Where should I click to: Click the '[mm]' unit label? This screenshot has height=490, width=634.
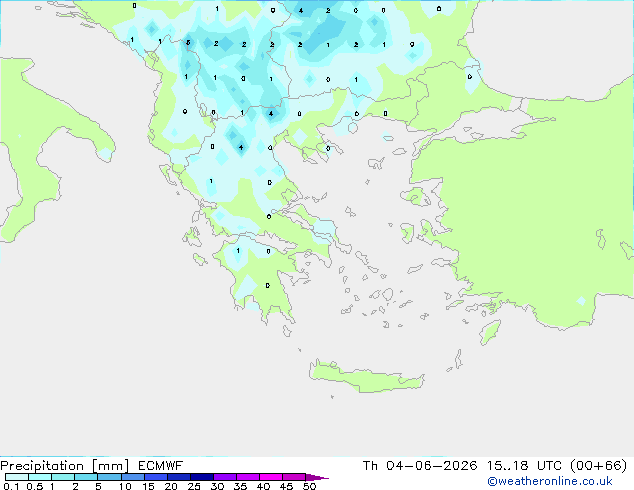[110, 466]
